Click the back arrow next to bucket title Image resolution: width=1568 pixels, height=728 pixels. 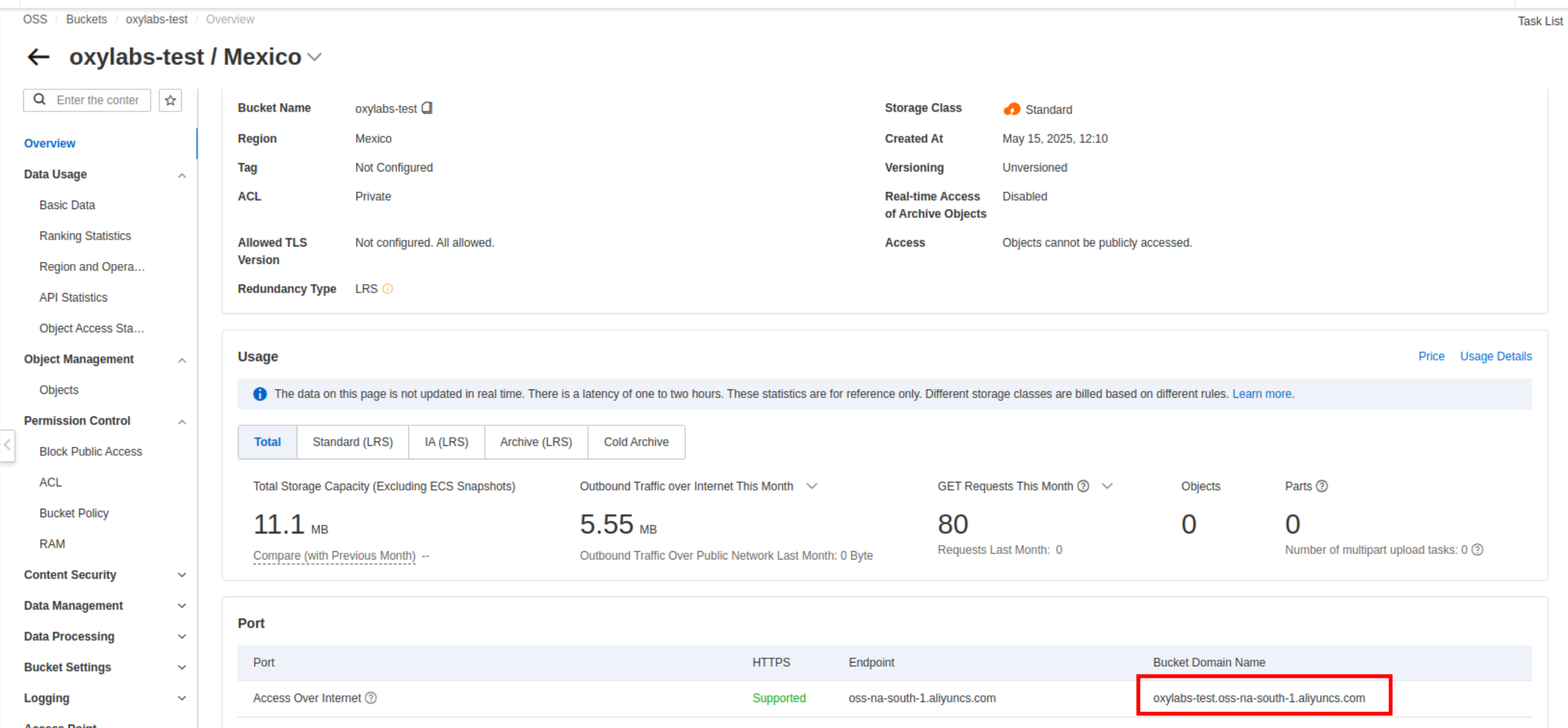click(39, 57)
